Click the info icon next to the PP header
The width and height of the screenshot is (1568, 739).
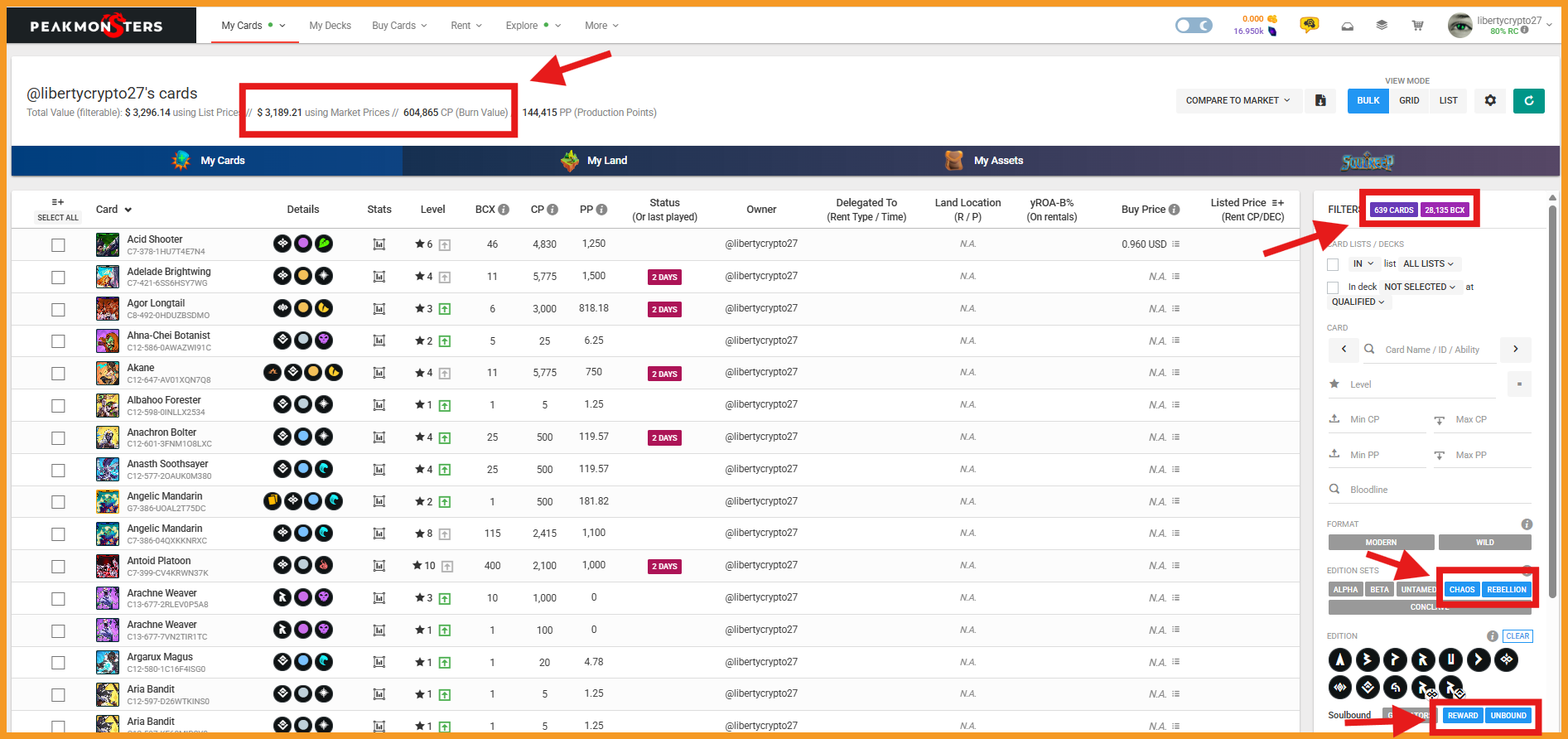pyautogui.click(x=601, y=210)
